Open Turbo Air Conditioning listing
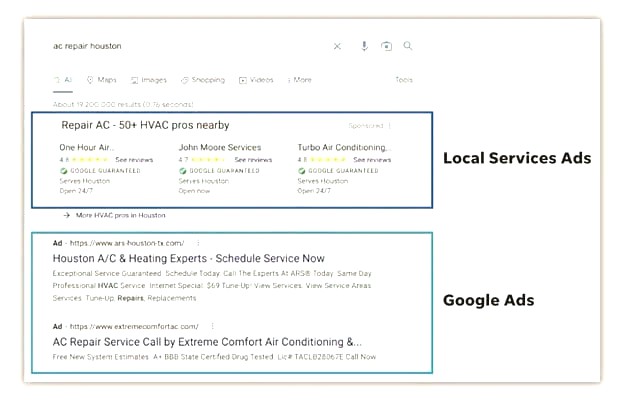The height and width of the screenshot is (400, 624). [344, 147]
